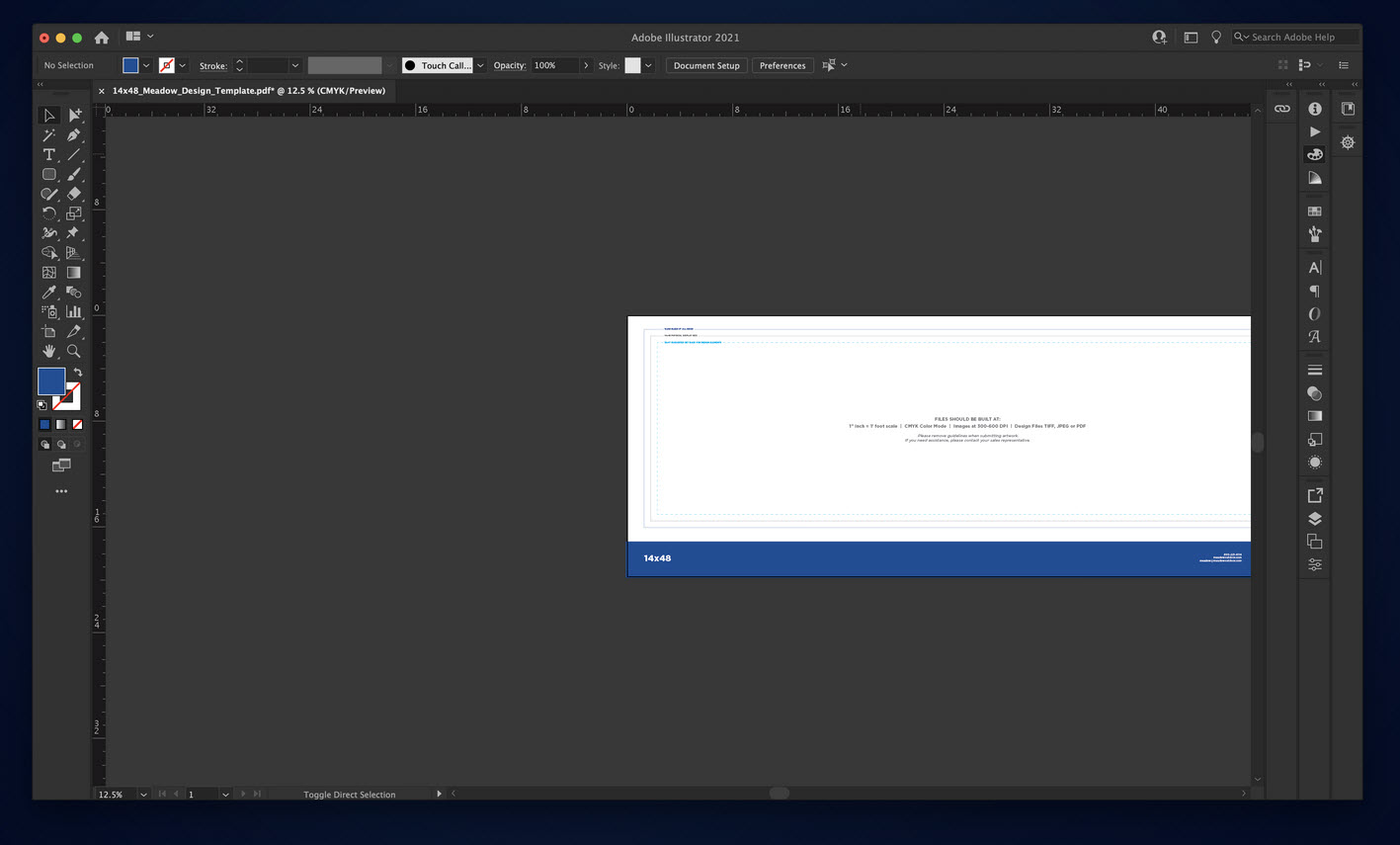Set paint type to solid Color
The width and height of the screenshot is (1400, 845).
click(x=44, y=424)
